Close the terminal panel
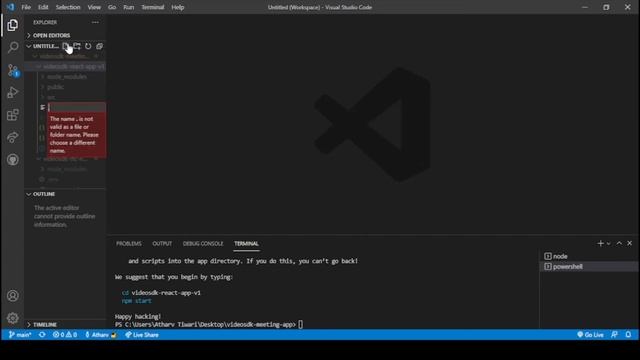This screenshot has width=640, height=360. point(629,243)
